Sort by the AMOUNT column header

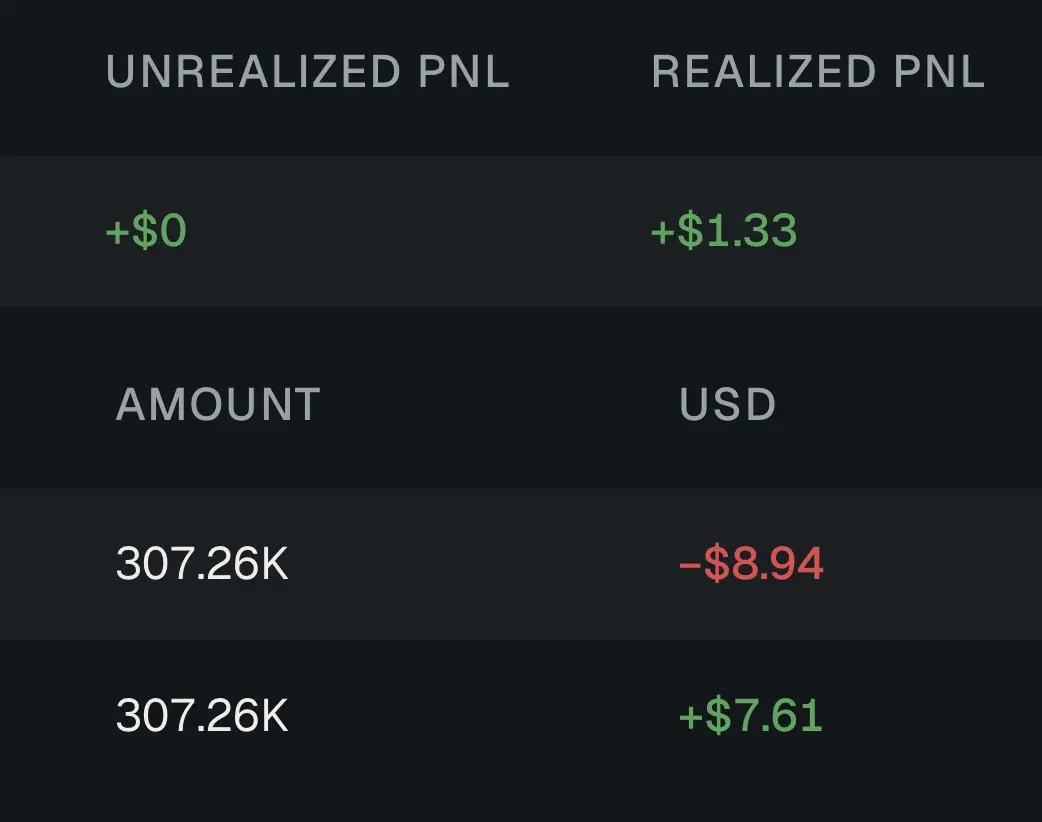tap(218, 404)
